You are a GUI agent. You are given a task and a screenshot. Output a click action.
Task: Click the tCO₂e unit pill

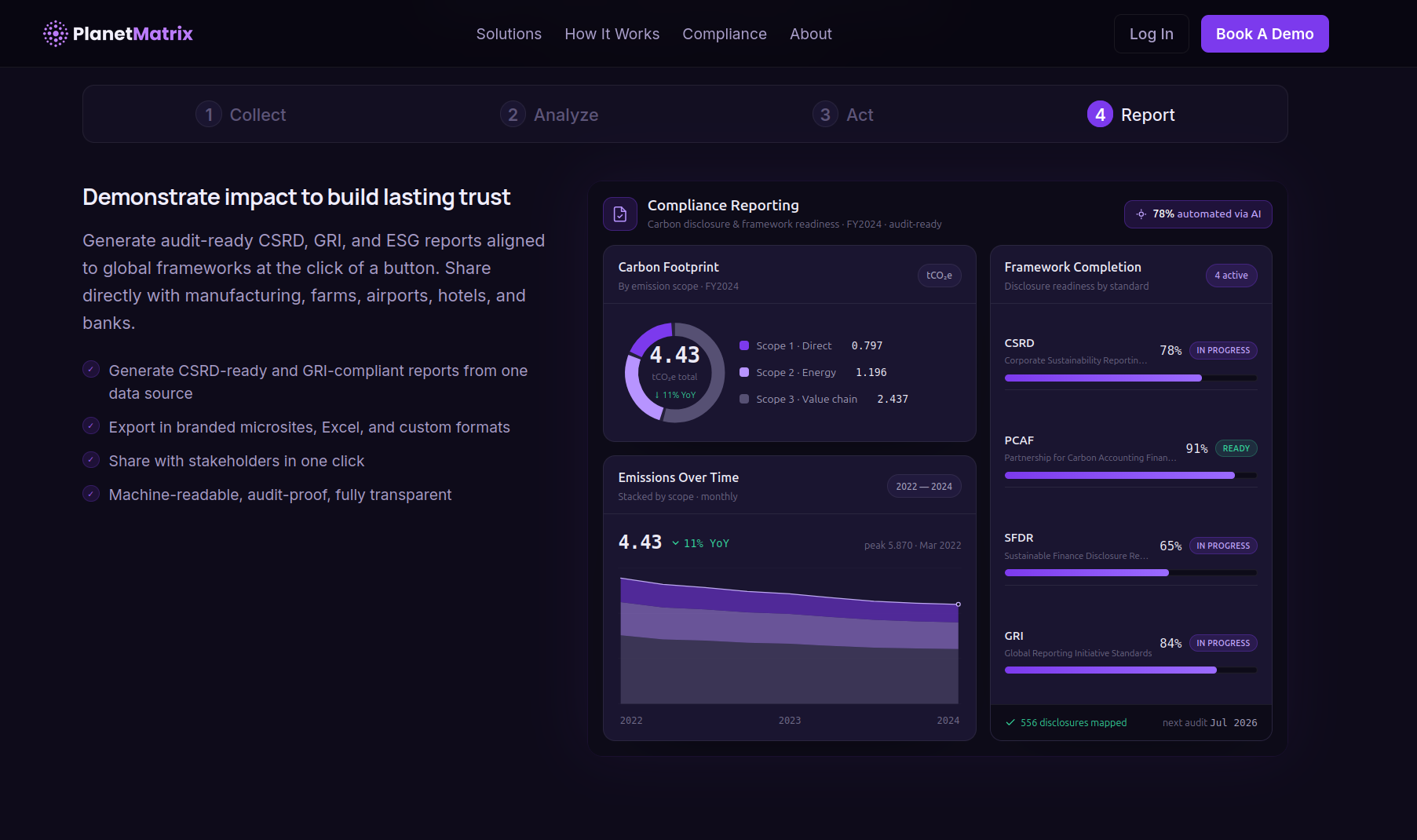click(939, 276)
